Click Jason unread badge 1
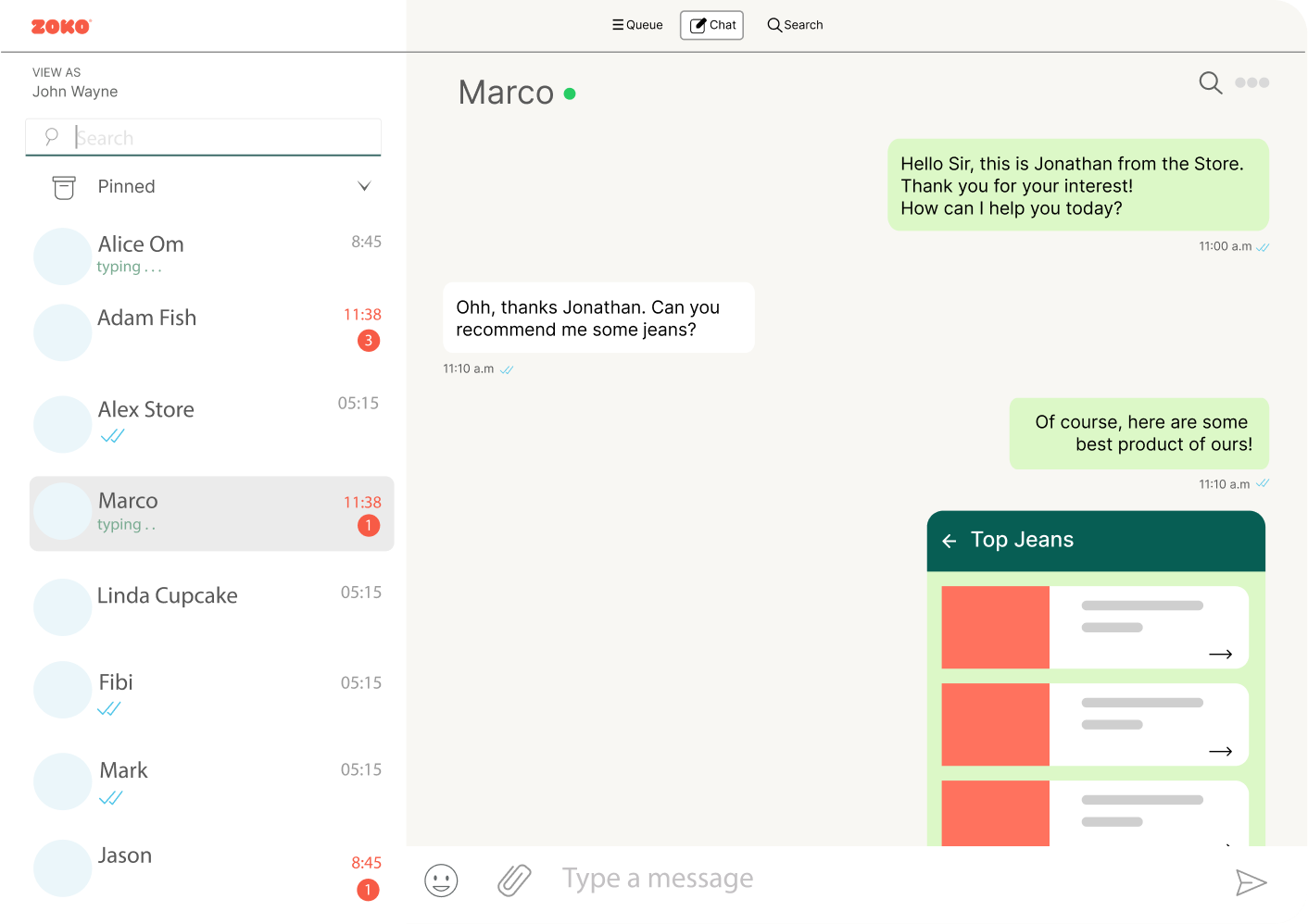This screenshot has width=1308, height=924. 368,890
